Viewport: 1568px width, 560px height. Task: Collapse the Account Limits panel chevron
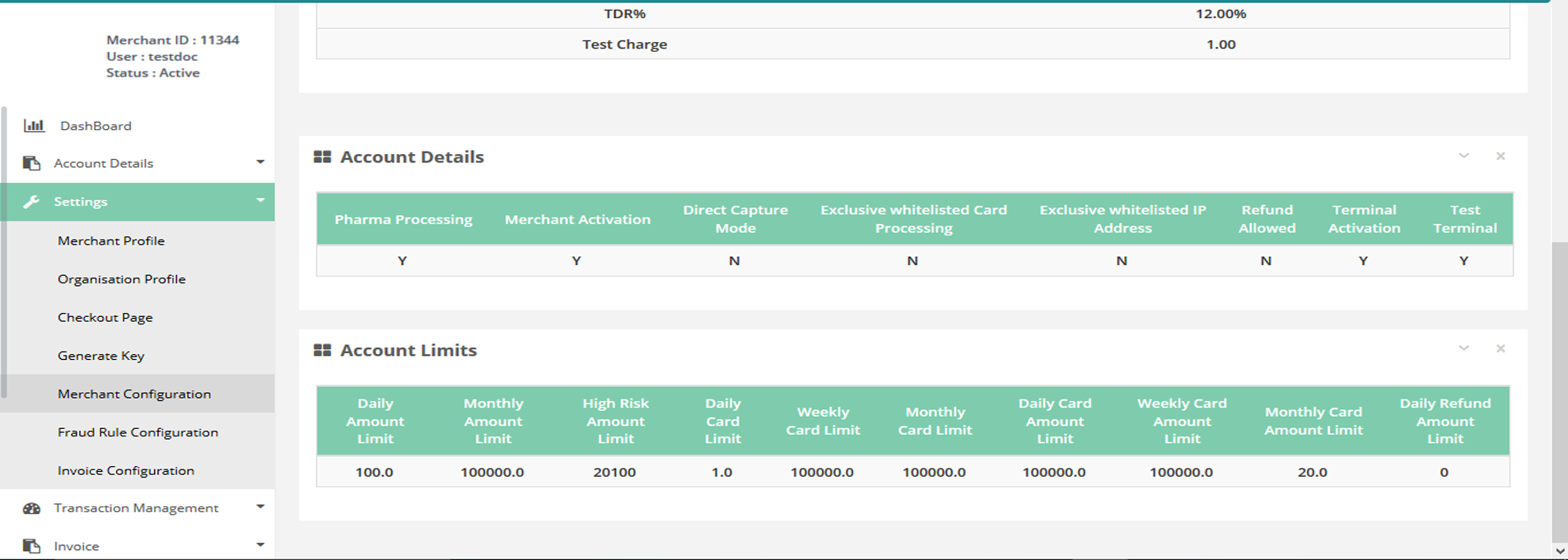tap(1463, 348)
